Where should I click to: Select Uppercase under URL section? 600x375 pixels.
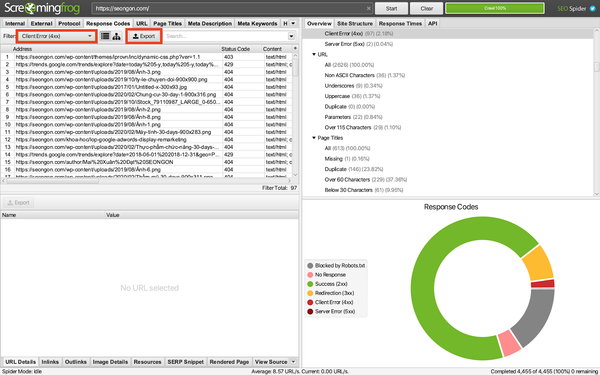pyautogui.click(x=352, y=96)
